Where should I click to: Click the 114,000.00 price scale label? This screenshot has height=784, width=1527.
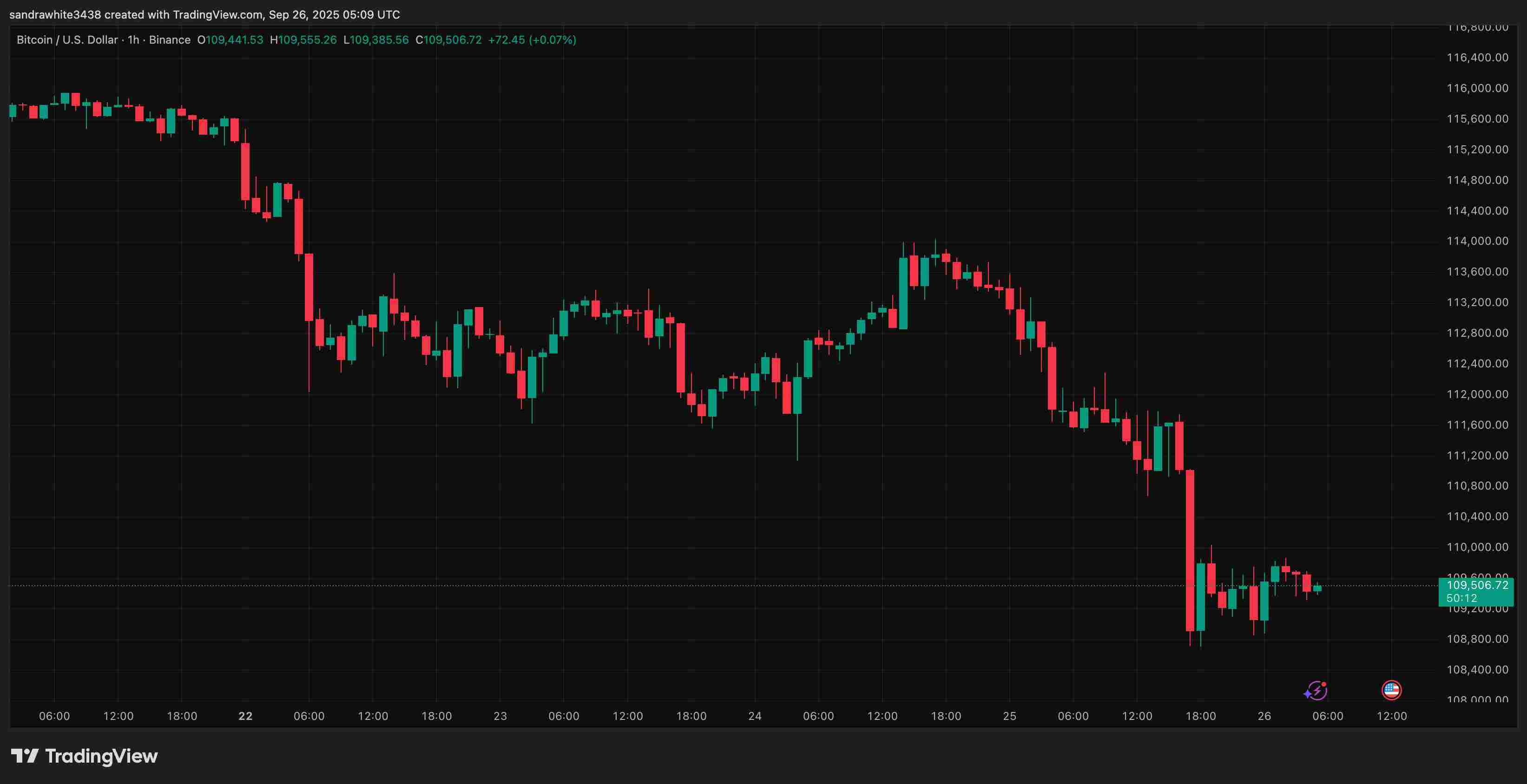click(x=1477, y=241)
